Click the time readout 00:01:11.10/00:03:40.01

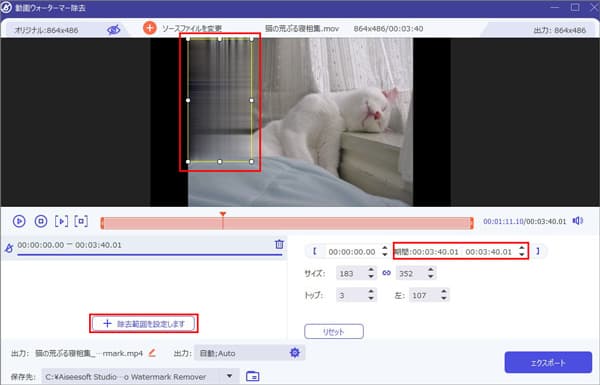524,221
